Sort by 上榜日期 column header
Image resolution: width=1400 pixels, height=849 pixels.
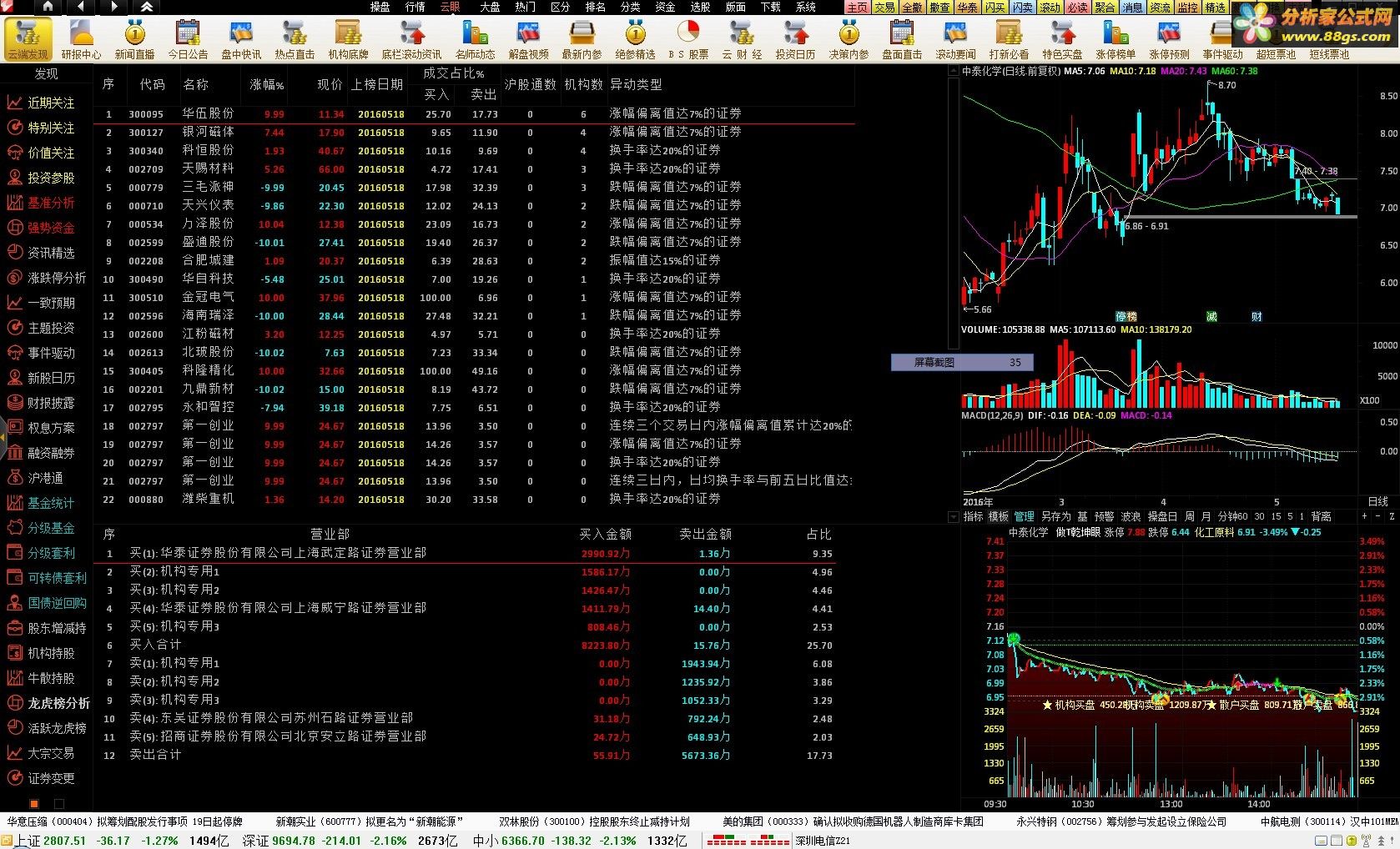pos(377,85)
